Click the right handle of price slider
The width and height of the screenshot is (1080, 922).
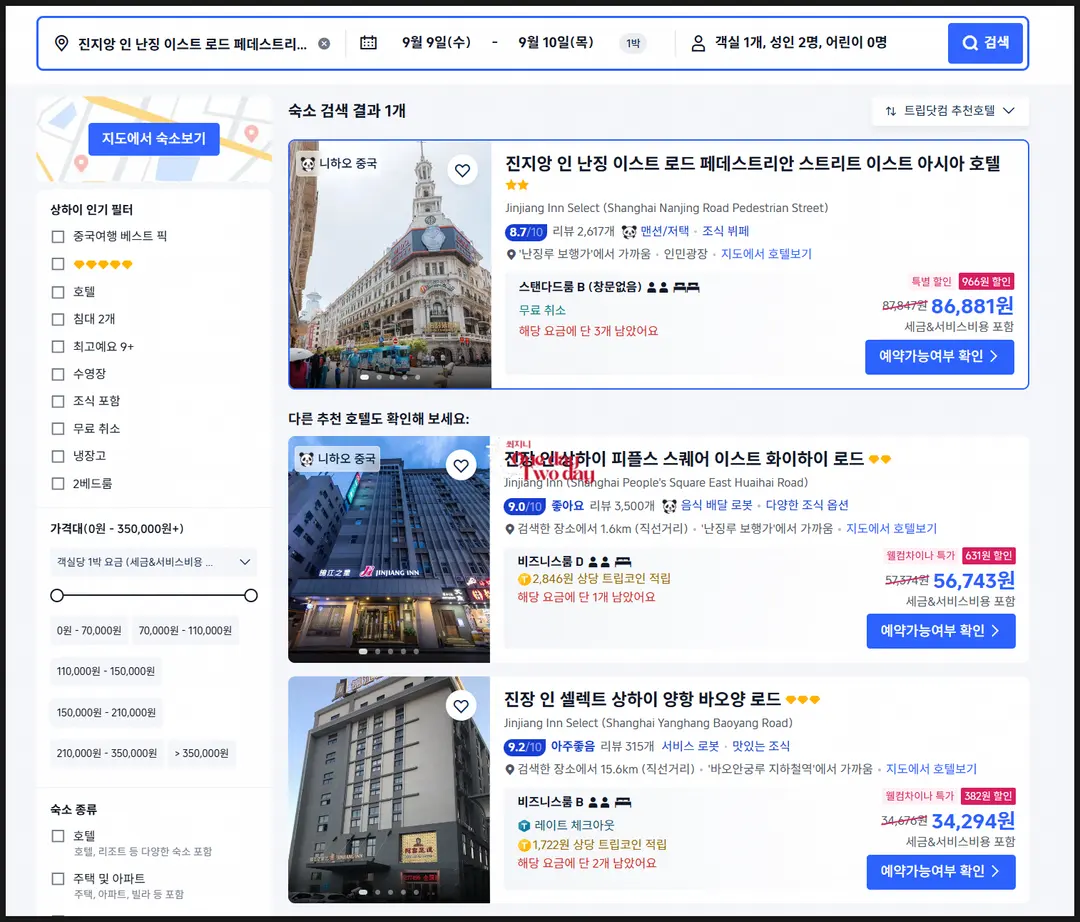click(x=251, y=596)
